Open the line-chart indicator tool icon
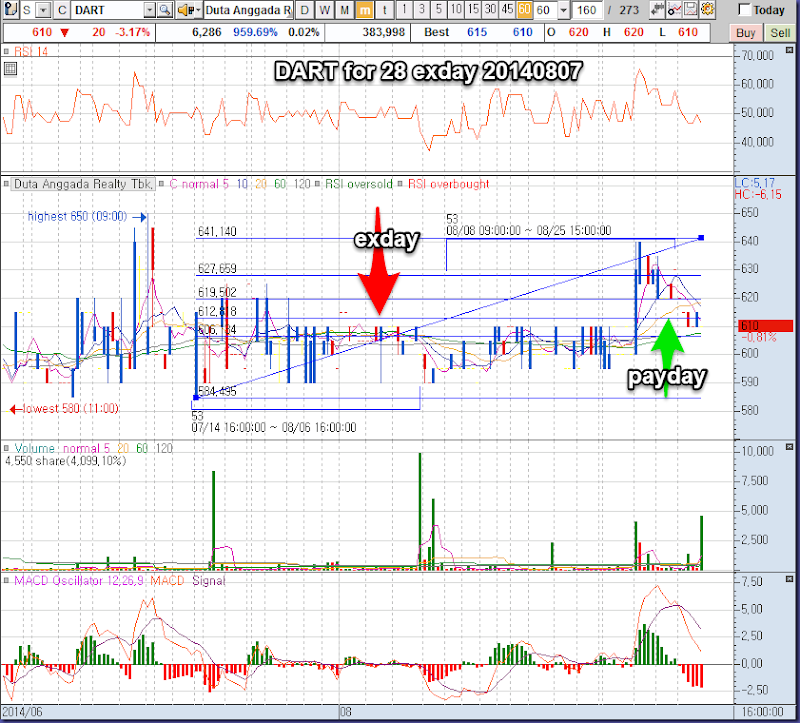Screen dimensions: 800x723 point(674,9)
